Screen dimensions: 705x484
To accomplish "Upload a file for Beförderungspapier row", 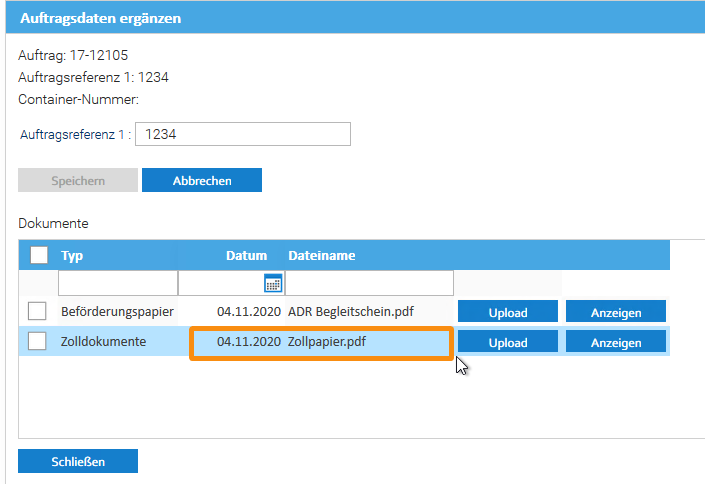I will pyautogui.click(x=508, y=312).
